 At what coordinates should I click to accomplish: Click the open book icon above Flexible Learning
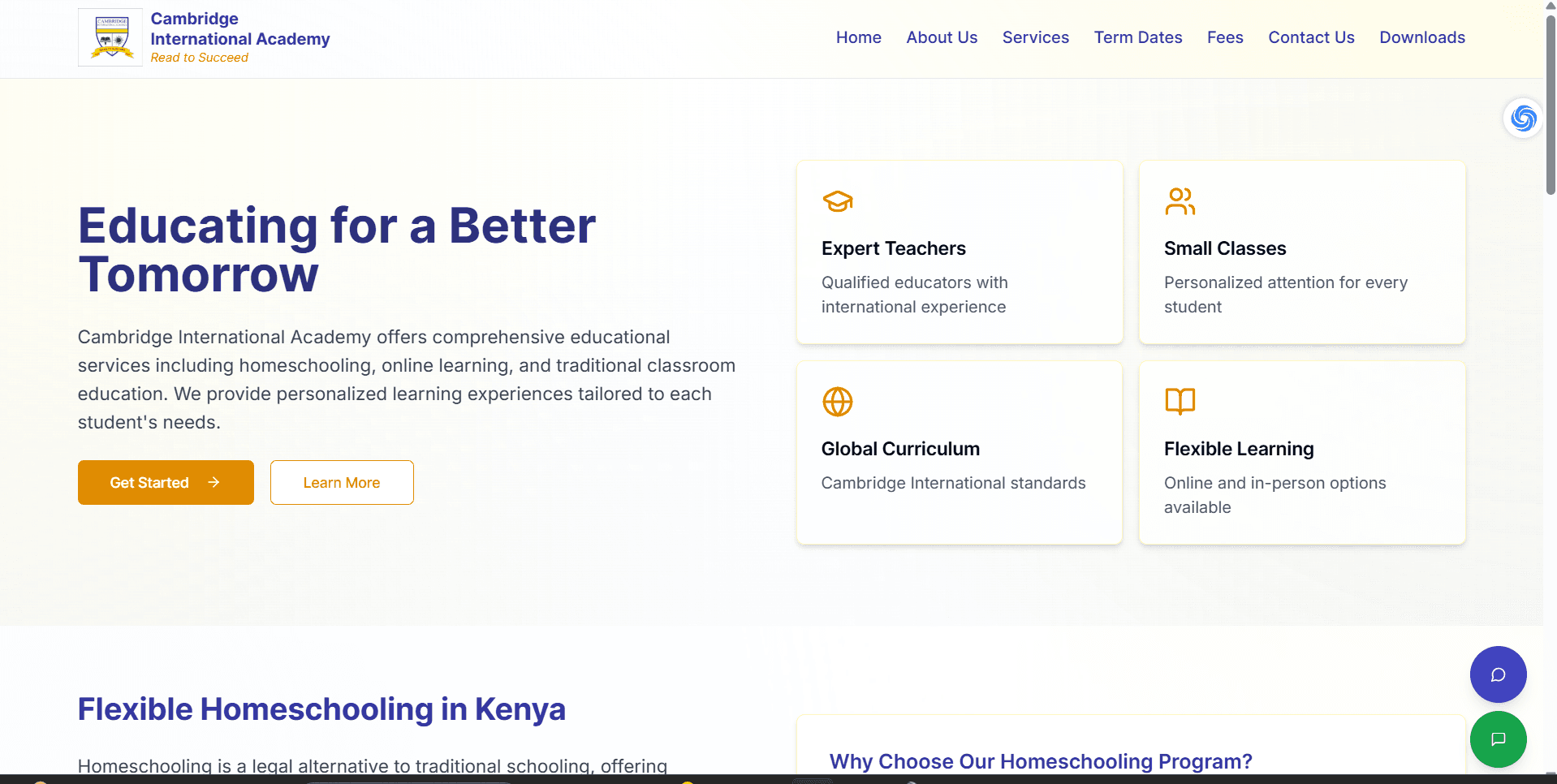click(1180, 401)
